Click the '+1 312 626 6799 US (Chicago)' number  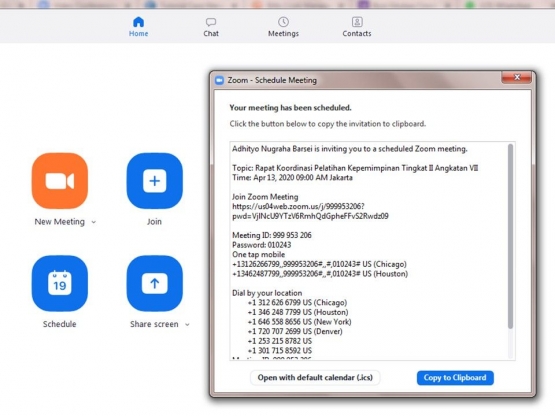pyautogui.click(x=297, y=303)
